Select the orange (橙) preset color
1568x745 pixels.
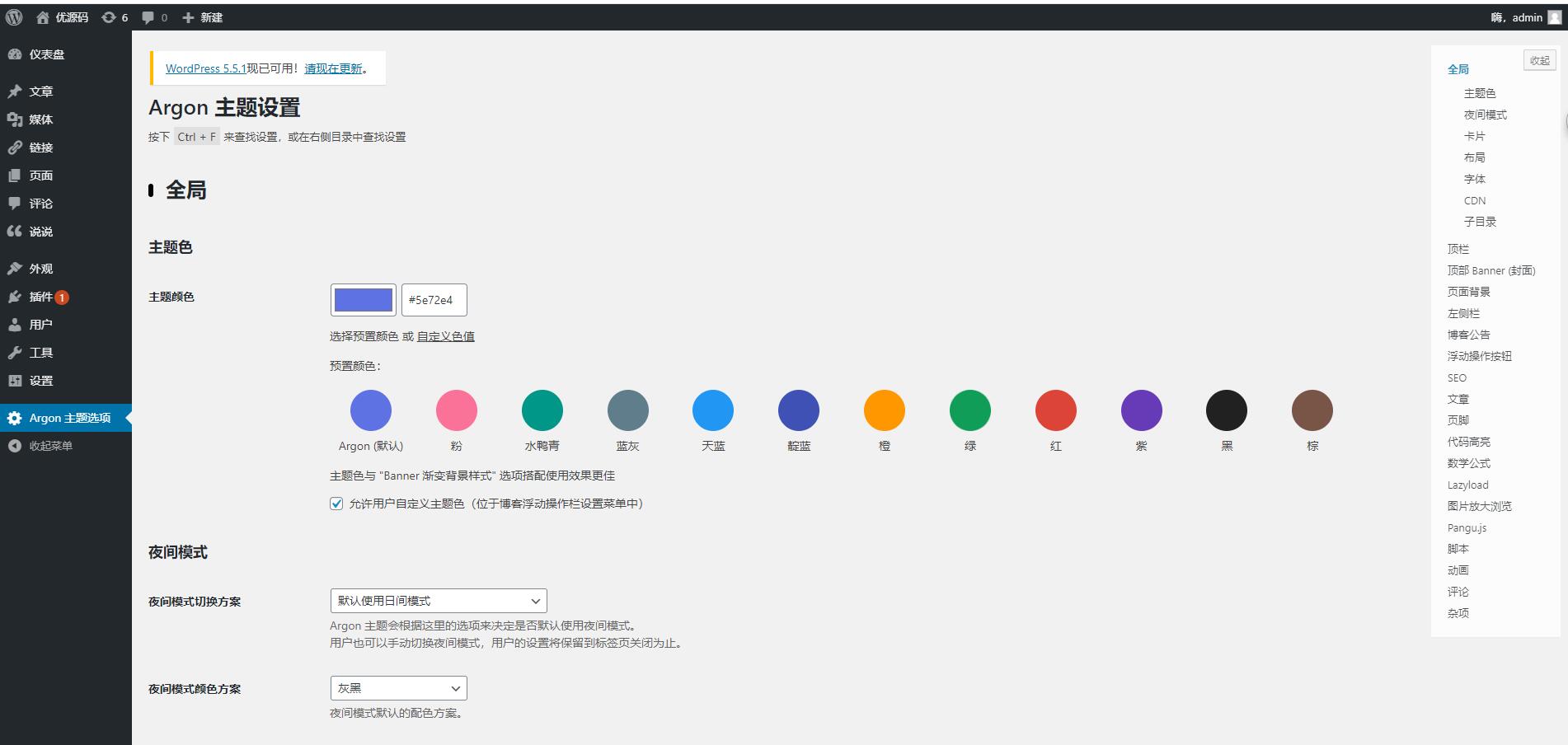884,410
